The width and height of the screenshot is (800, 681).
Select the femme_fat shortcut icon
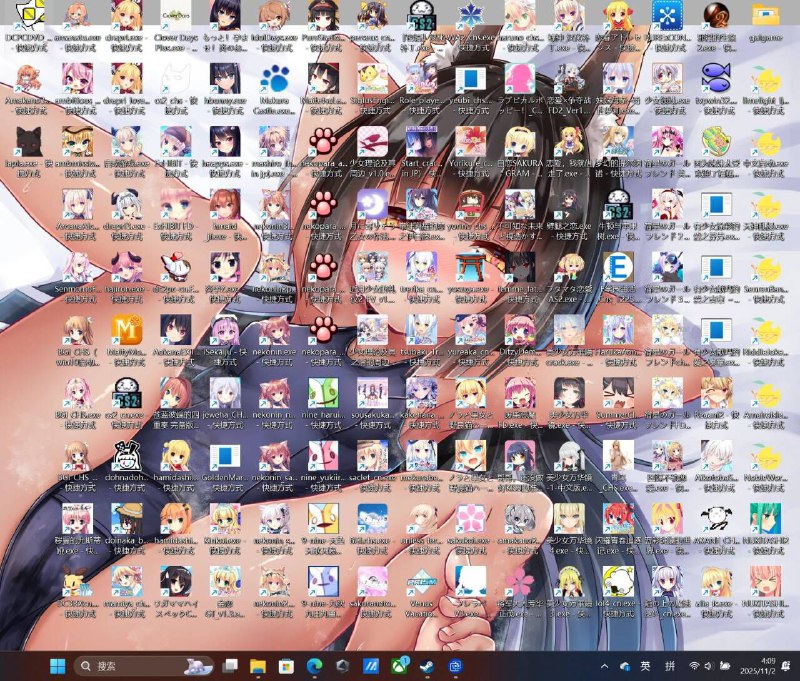(520, 267)
